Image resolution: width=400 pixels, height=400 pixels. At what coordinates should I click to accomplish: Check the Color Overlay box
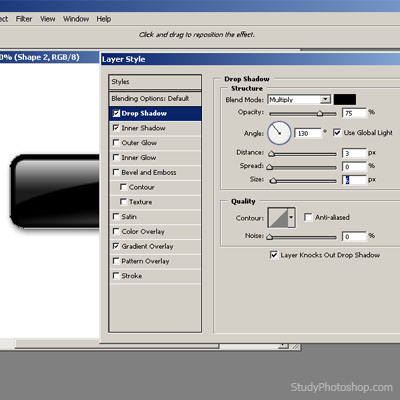(x=116, y=231)
